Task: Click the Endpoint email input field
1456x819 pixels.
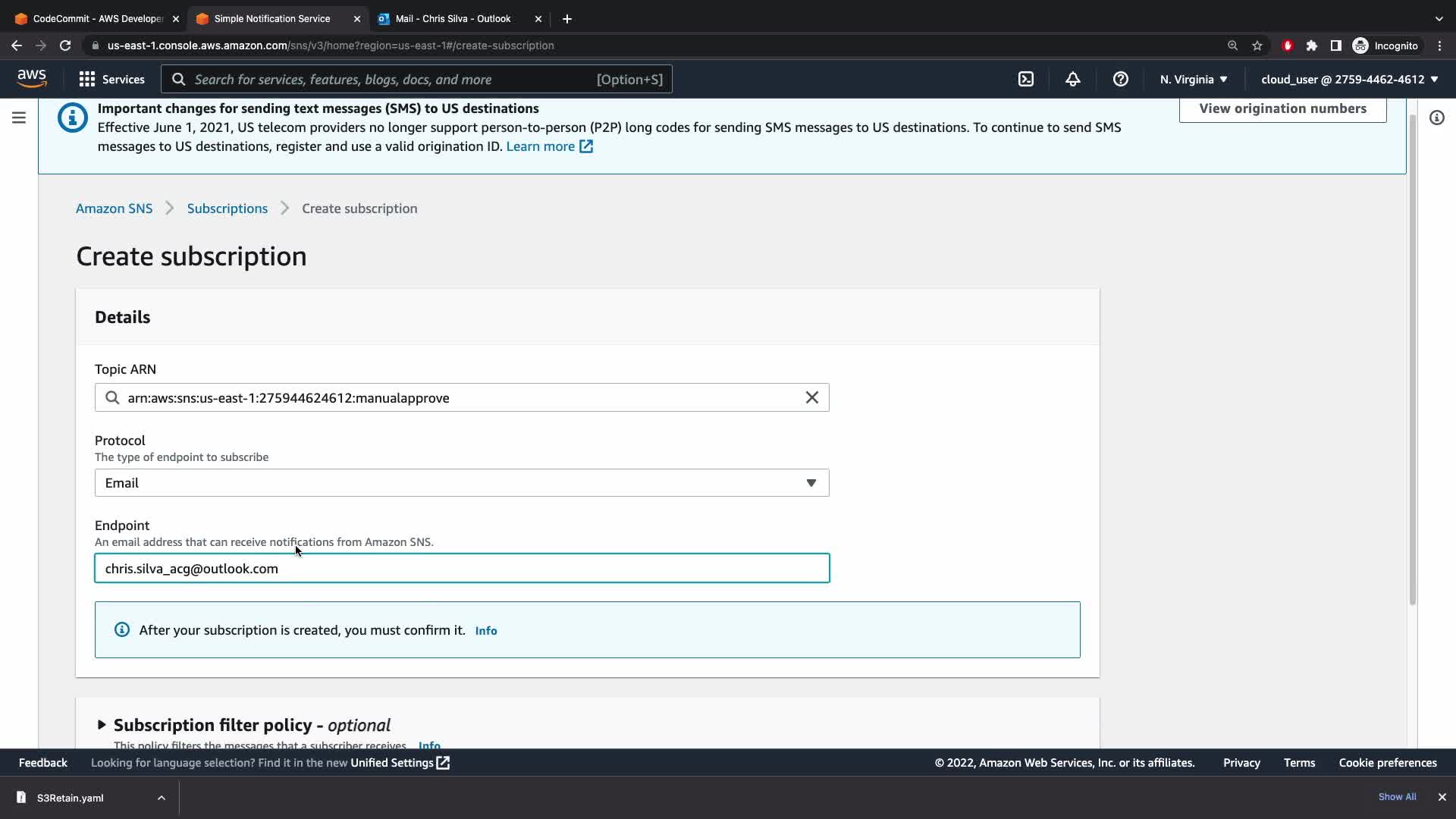Action: [x=461, y=569]
